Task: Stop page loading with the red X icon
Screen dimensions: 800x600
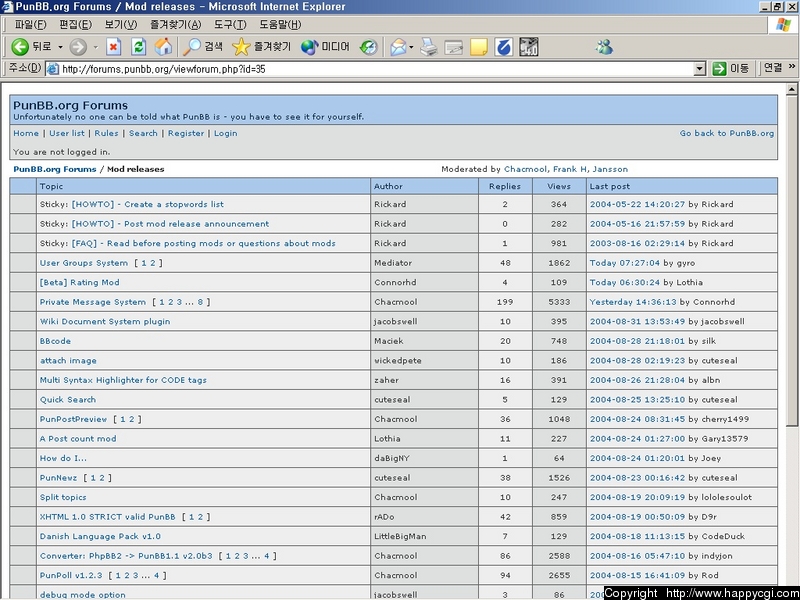Action: [x=113, y=47]
